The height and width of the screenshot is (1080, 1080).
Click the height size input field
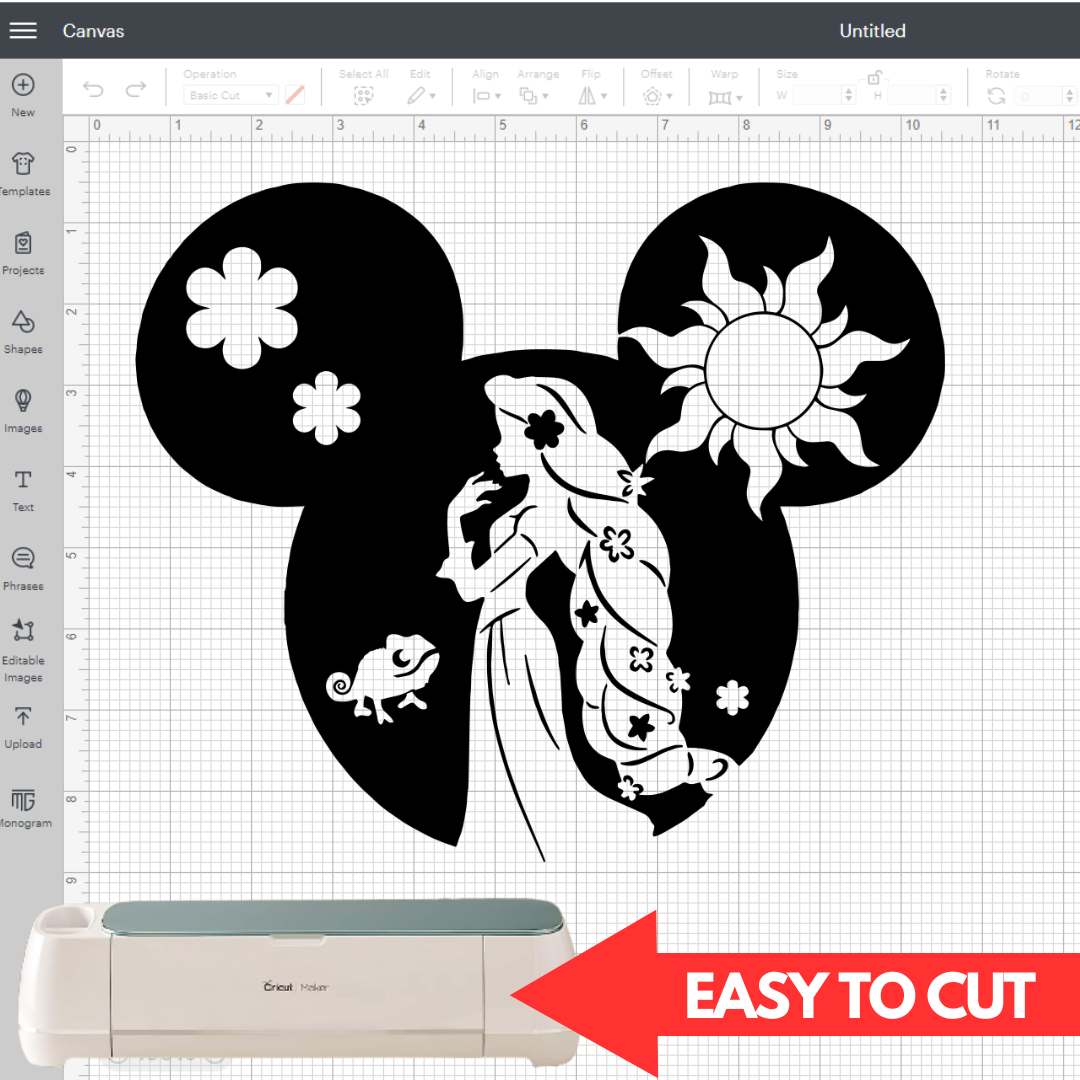[912, 95]
